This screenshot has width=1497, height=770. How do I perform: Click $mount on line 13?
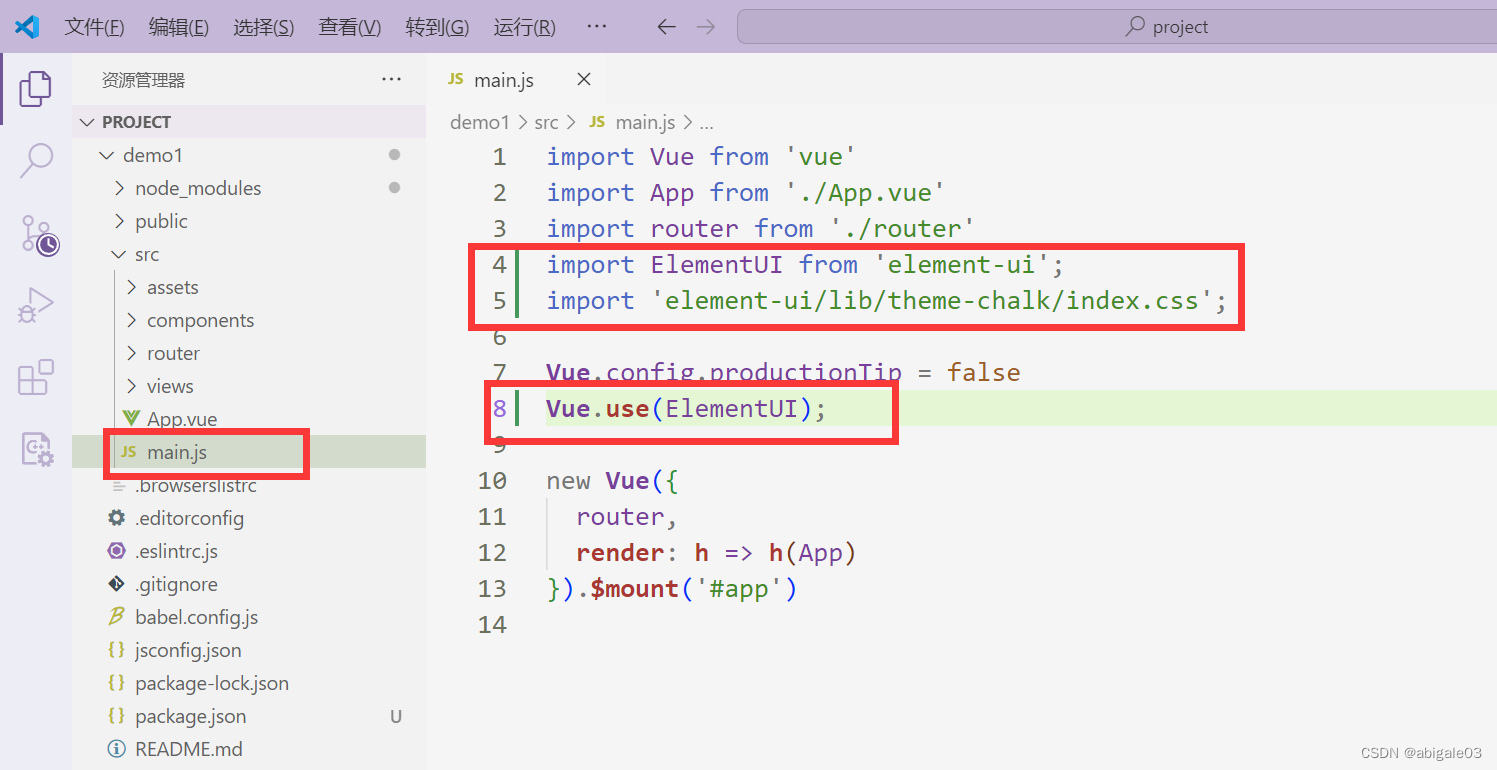pos(634,589)
